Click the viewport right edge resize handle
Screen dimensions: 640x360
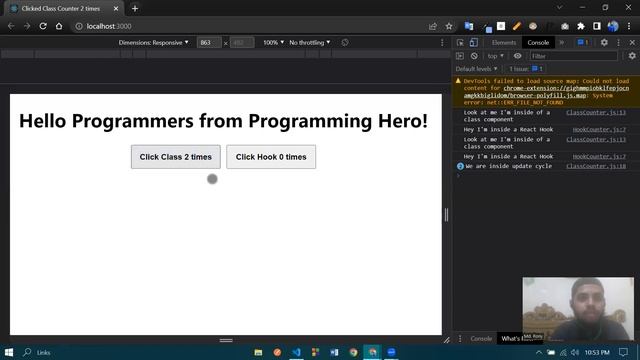point(446,215)
